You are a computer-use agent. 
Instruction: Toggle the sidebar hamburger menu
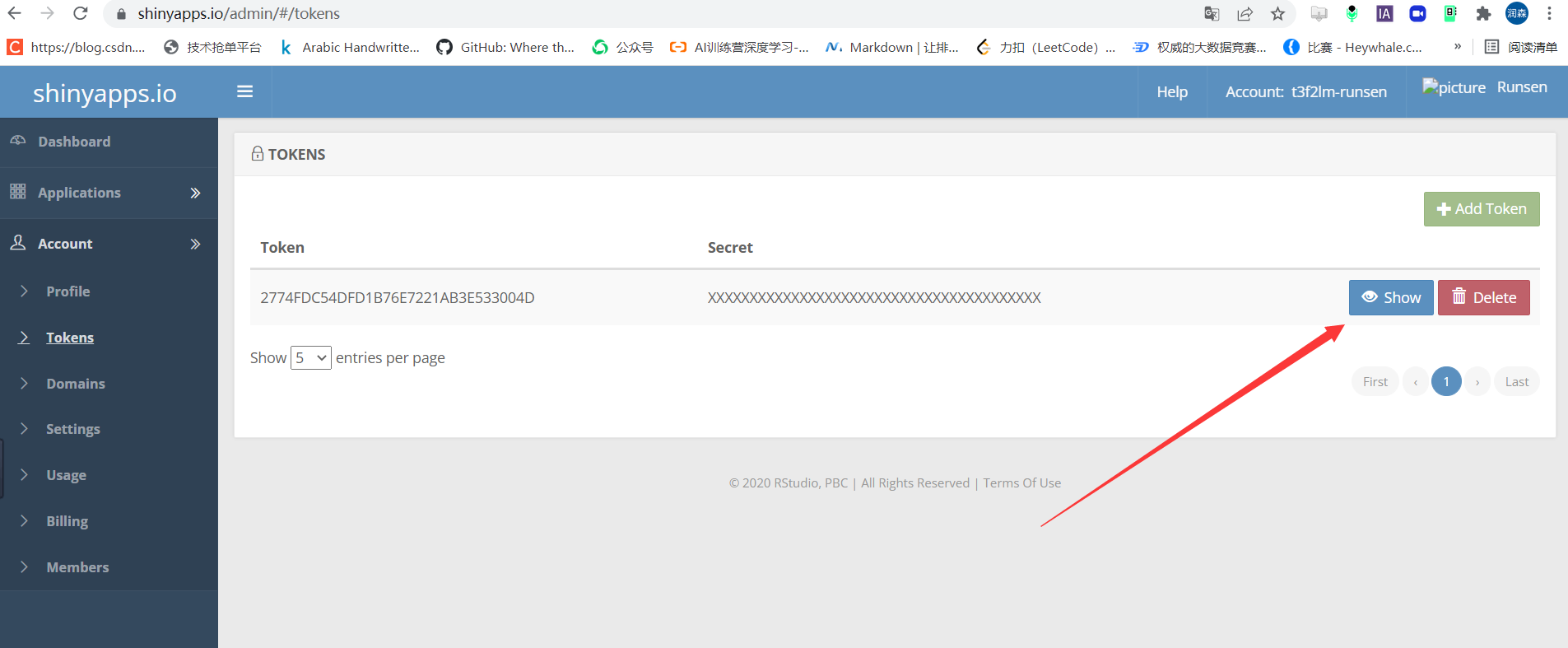pos(244,91)
